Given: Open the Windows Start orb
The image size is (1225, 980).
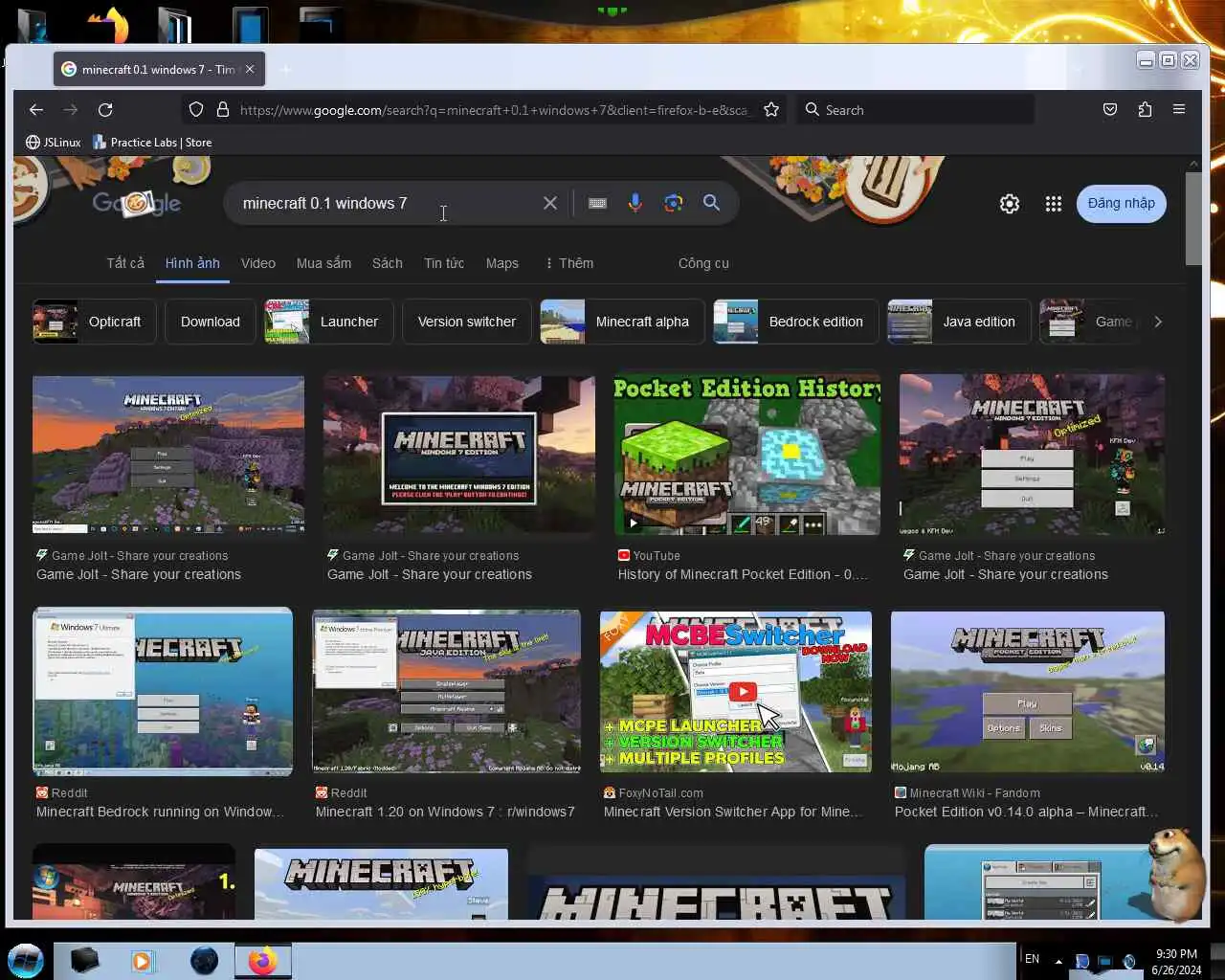Looking at the screenshot, I should (x=26, y=960).
